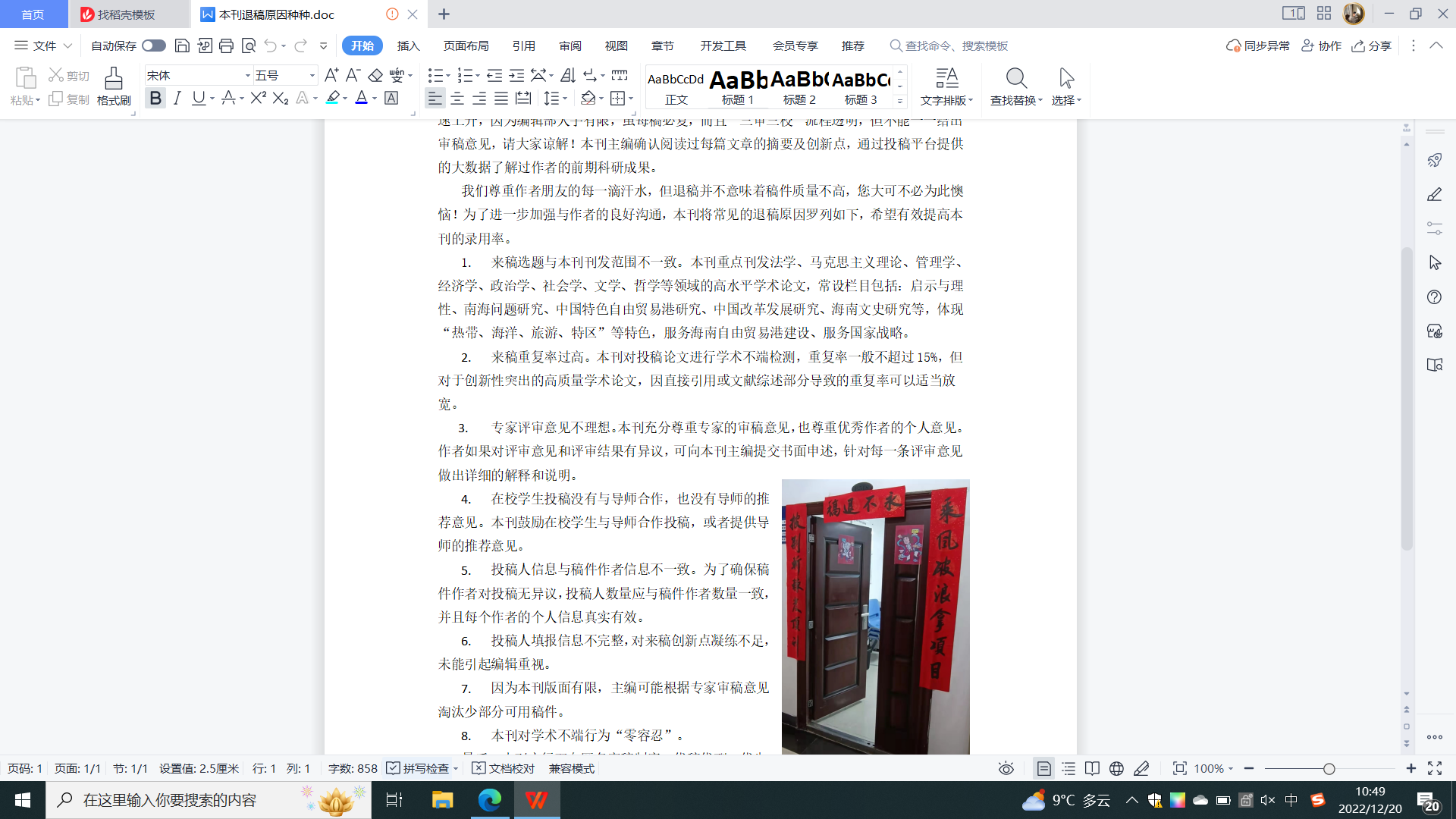The height and width of the screenshot is (819, 1456).
Task: Toggle the auto-save switch
Action: 154,45
